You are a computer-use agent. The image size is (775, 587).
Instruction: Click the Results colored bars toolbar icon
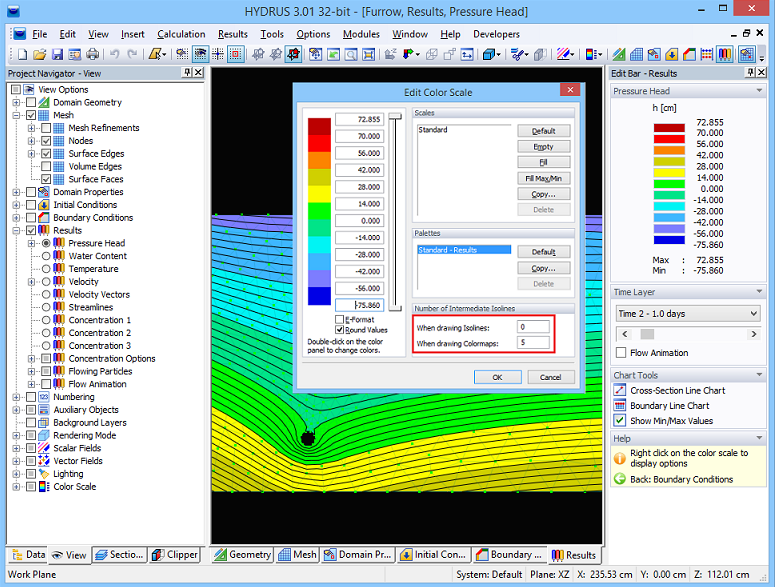(725, 54)
